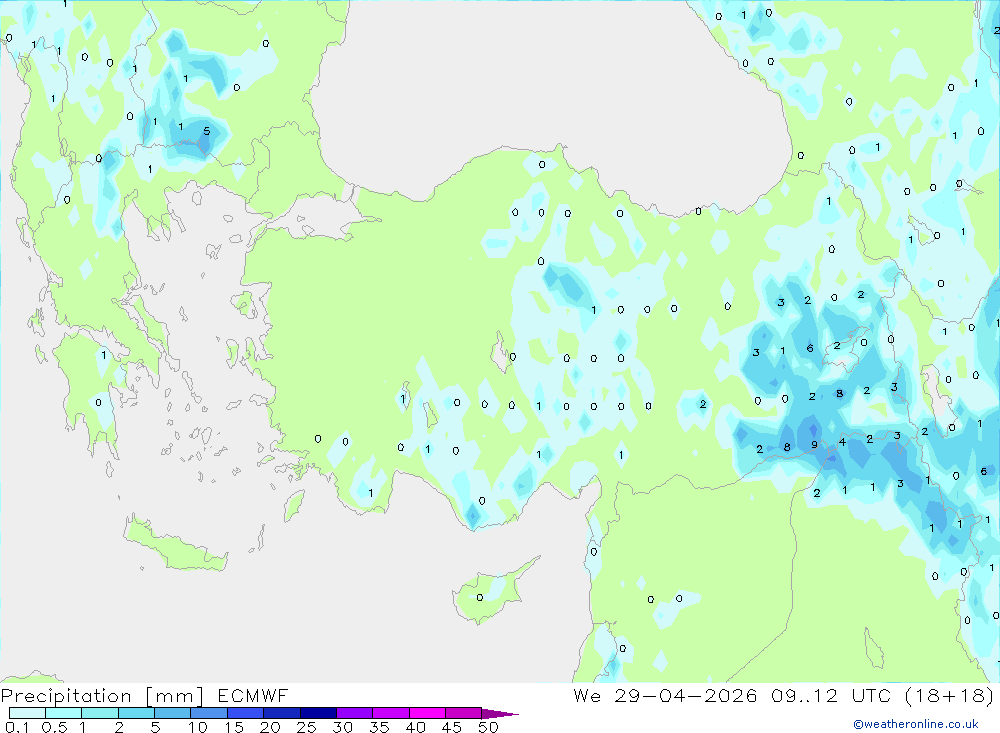The image size is (1000, 733).
Task: Click the 'Precipitation' title word
Action: 66,695
